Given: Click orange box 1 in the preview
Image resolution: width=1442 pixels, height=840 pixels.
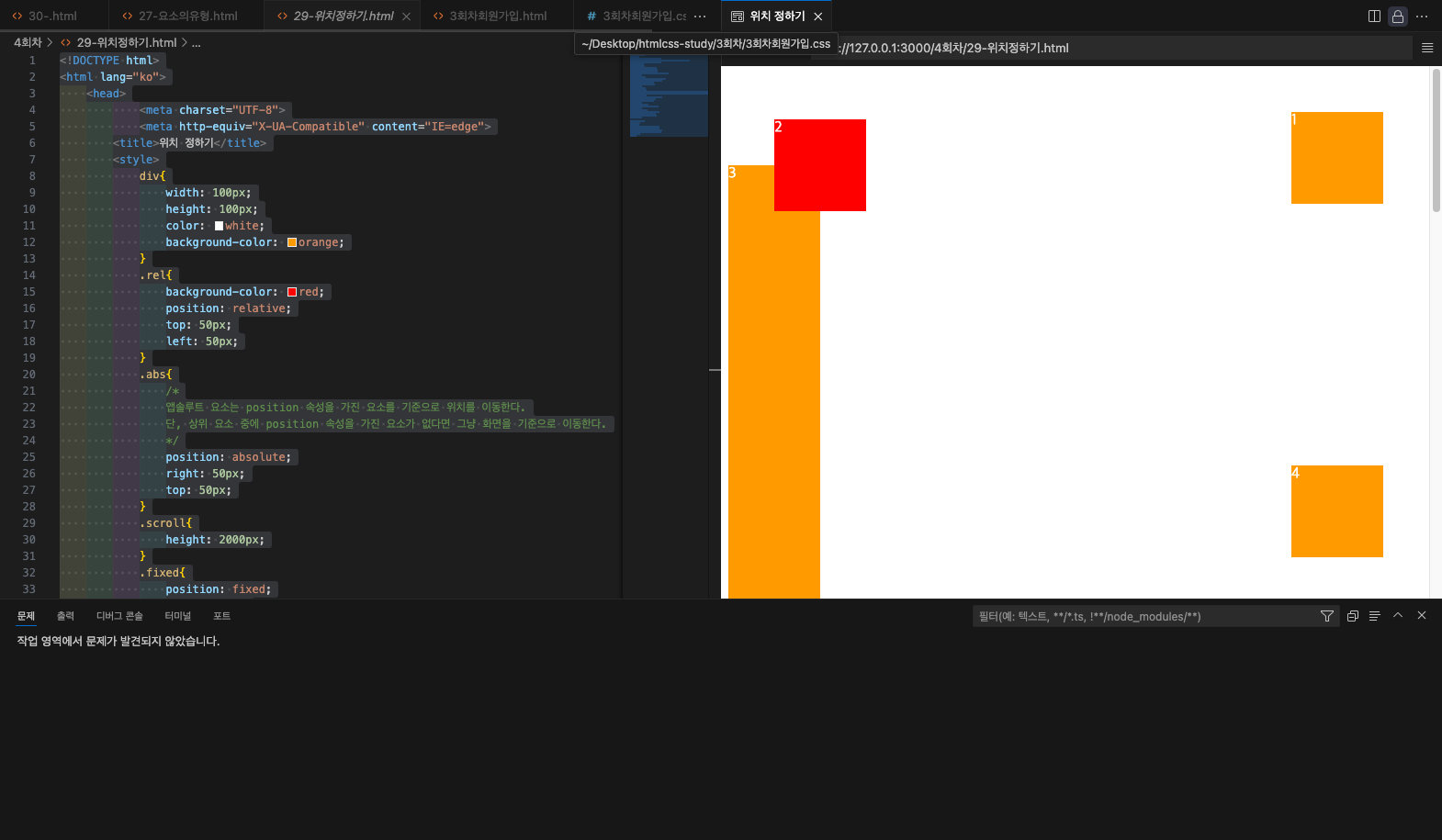Looking at the screenshot, I should [1337, 158].
